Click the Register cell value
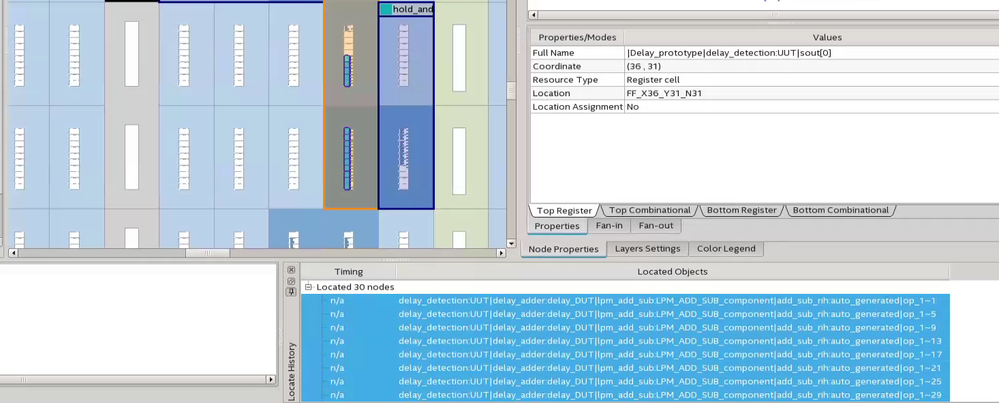999x403 pixels. [x=653, y=80]
